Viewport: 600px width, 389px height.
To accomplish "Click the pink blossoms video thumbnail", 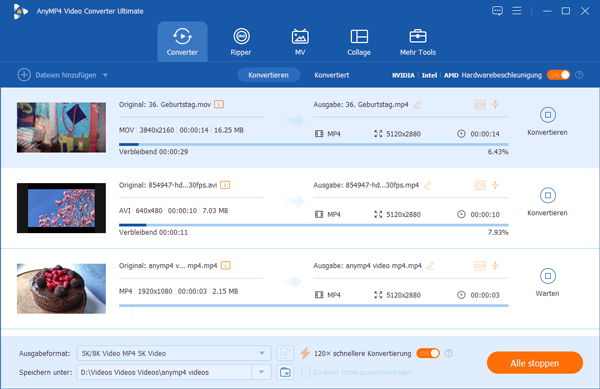I will [61, 208].
